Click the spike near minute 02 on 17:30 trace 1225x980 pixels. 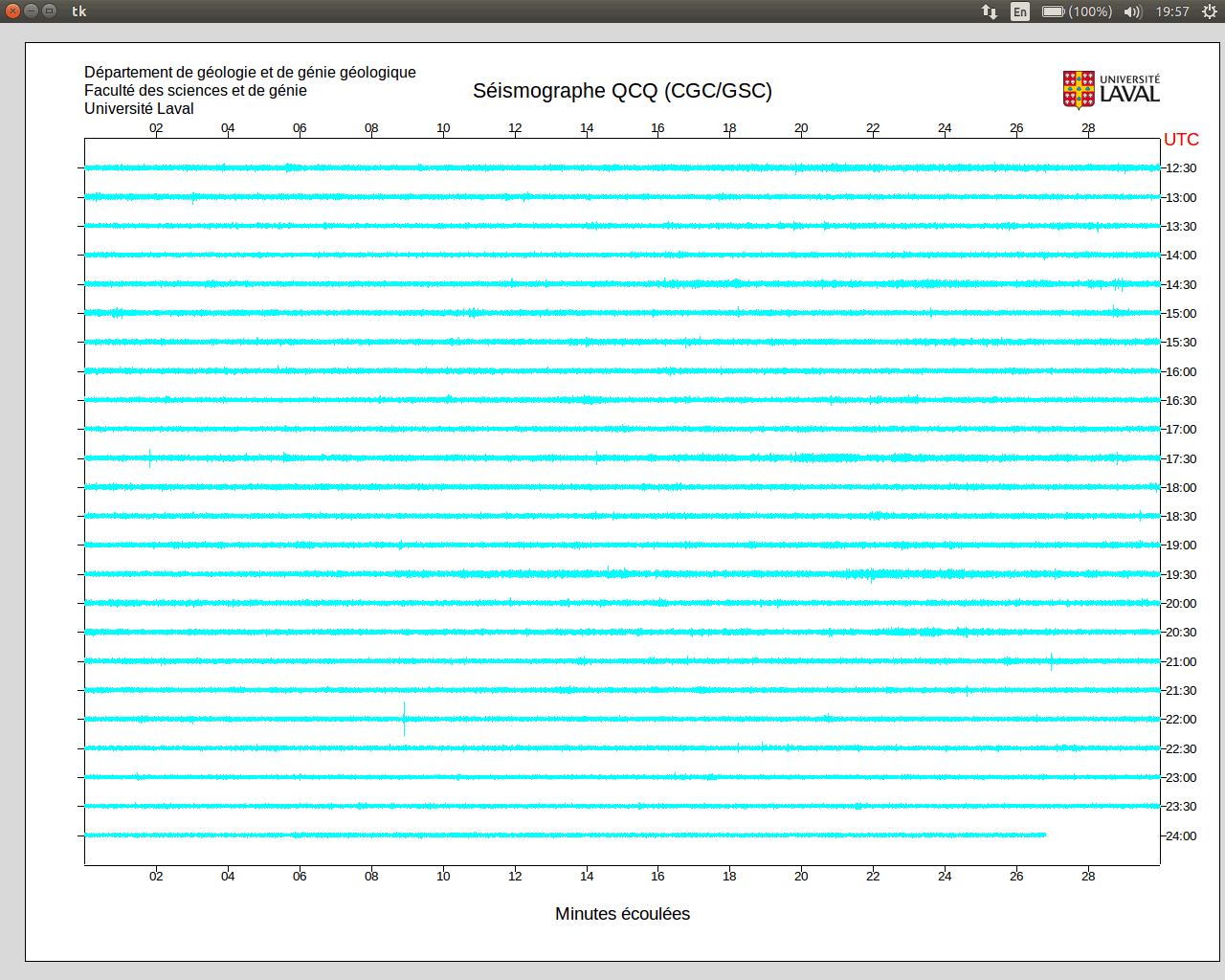pos(150,458)
